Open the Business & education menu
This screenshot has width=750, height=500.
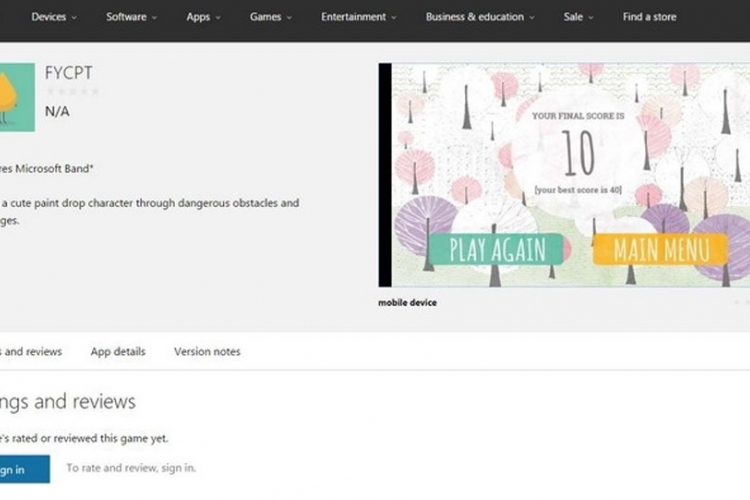coord(480,17)
